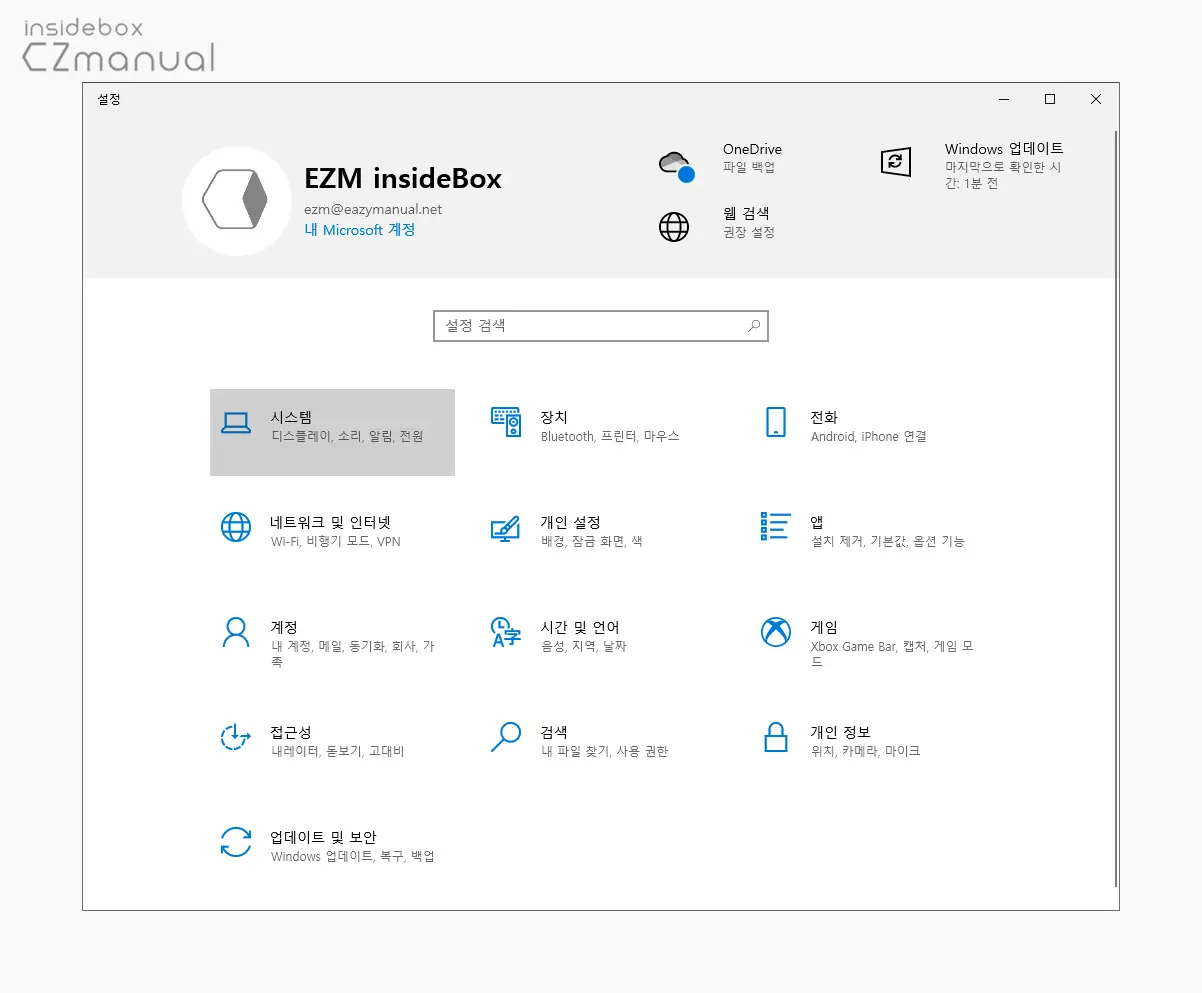Viewport: 1202px width, 993px height.
Task: Click the 웹 검색 globe icon
Action: (674, 227)
